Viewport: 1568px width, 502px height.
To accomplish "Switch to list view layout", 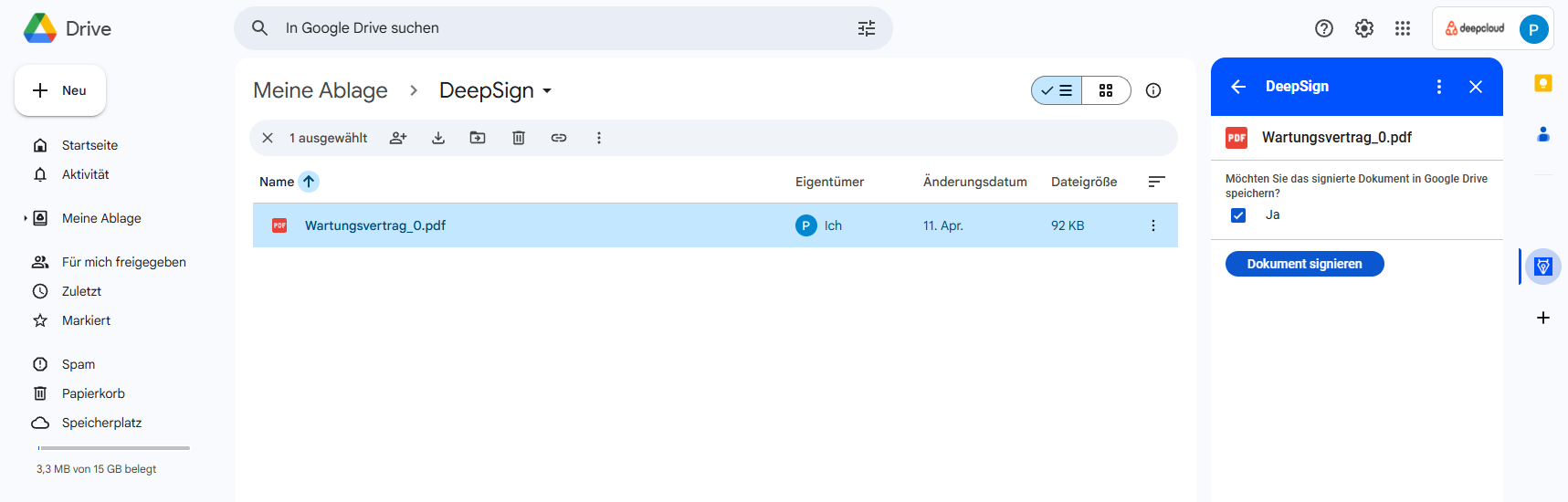I will pos(1058,90).
